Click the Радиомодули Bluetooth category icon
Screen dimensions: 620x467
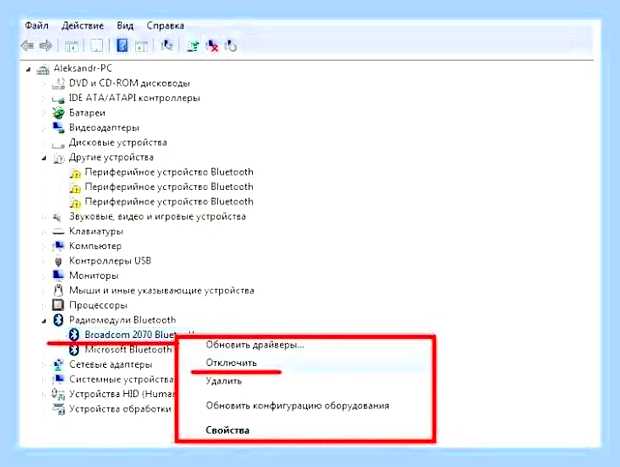(x=59, y=320)
